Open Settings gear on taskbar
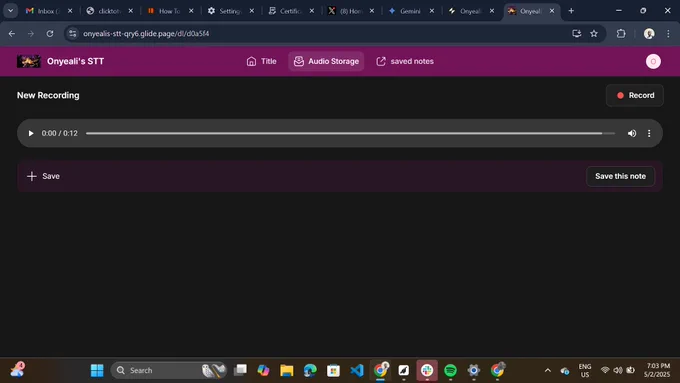680x383 pixels. click(x=474, y=370)
